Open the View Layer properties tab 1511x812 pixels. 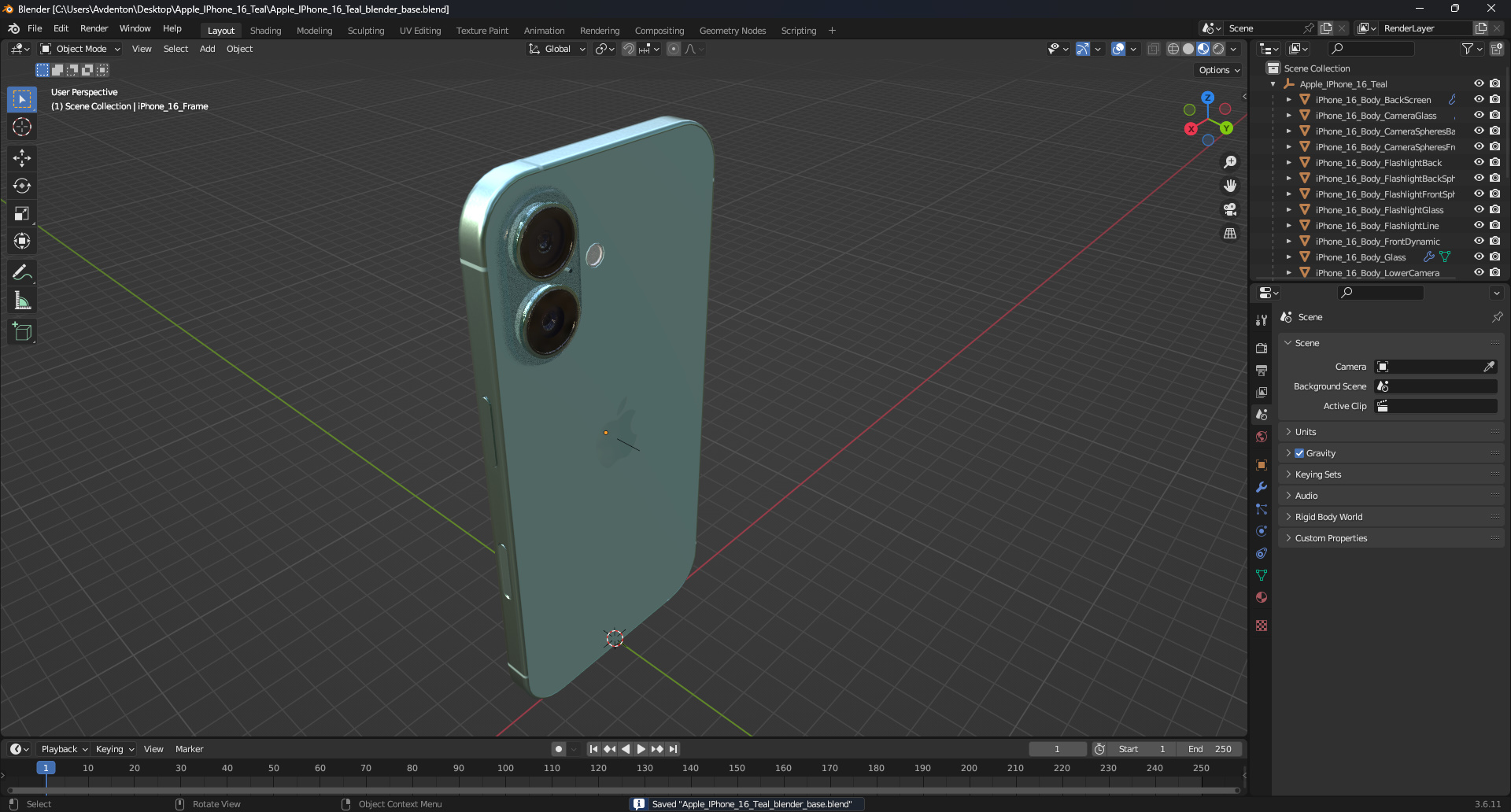[x=1262, y=392]
